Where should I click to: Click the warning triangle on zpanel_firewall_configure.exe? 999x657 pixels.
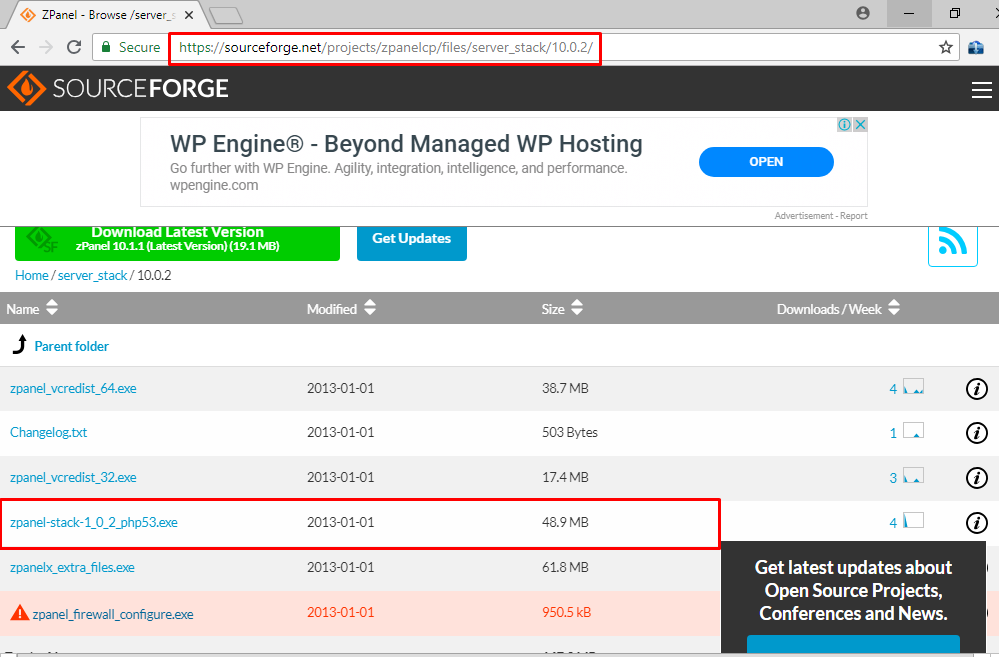point(17,613)
